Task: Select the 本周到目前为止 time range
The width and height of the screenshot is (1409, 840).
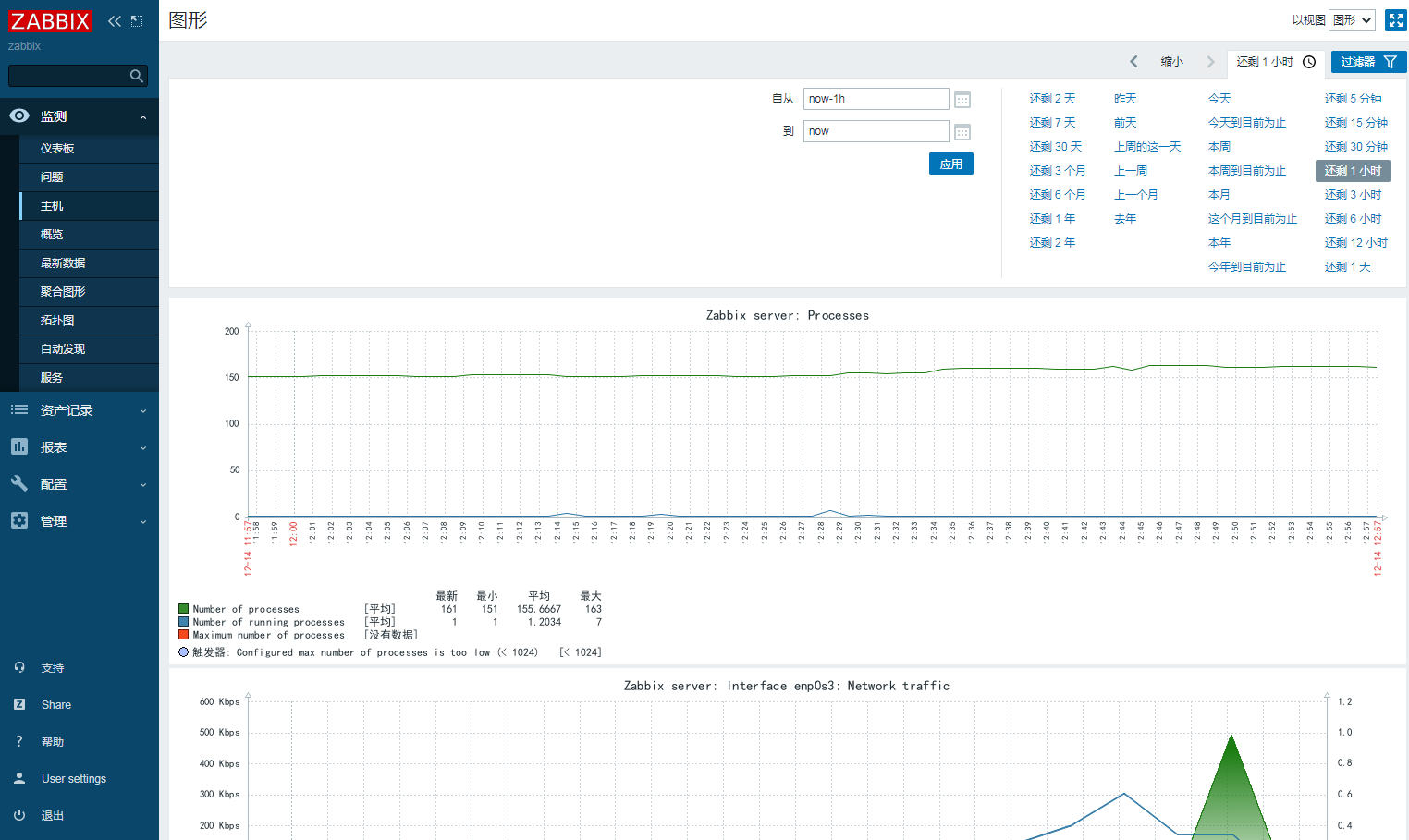Action: [1247, 171]
